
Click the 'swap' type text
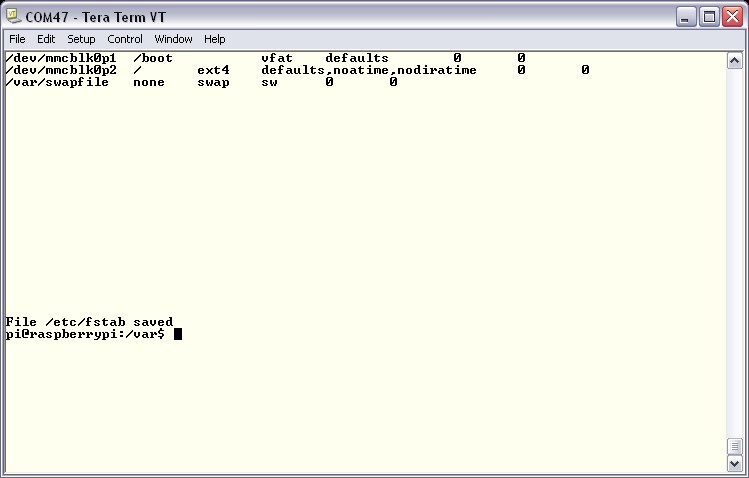213,83
